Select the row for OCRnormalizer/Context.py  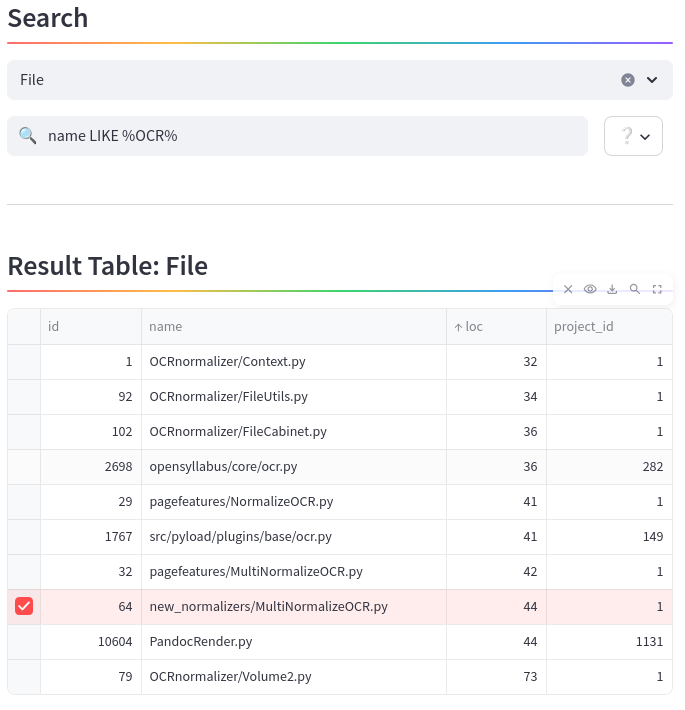coord(24,362)
